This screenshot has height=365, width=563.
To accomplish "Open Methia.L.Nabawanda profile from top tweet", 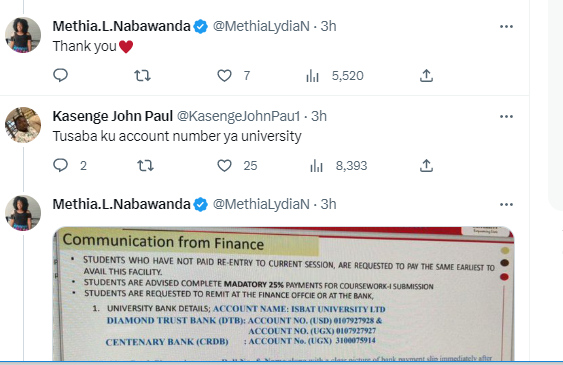I will (121, 26).
